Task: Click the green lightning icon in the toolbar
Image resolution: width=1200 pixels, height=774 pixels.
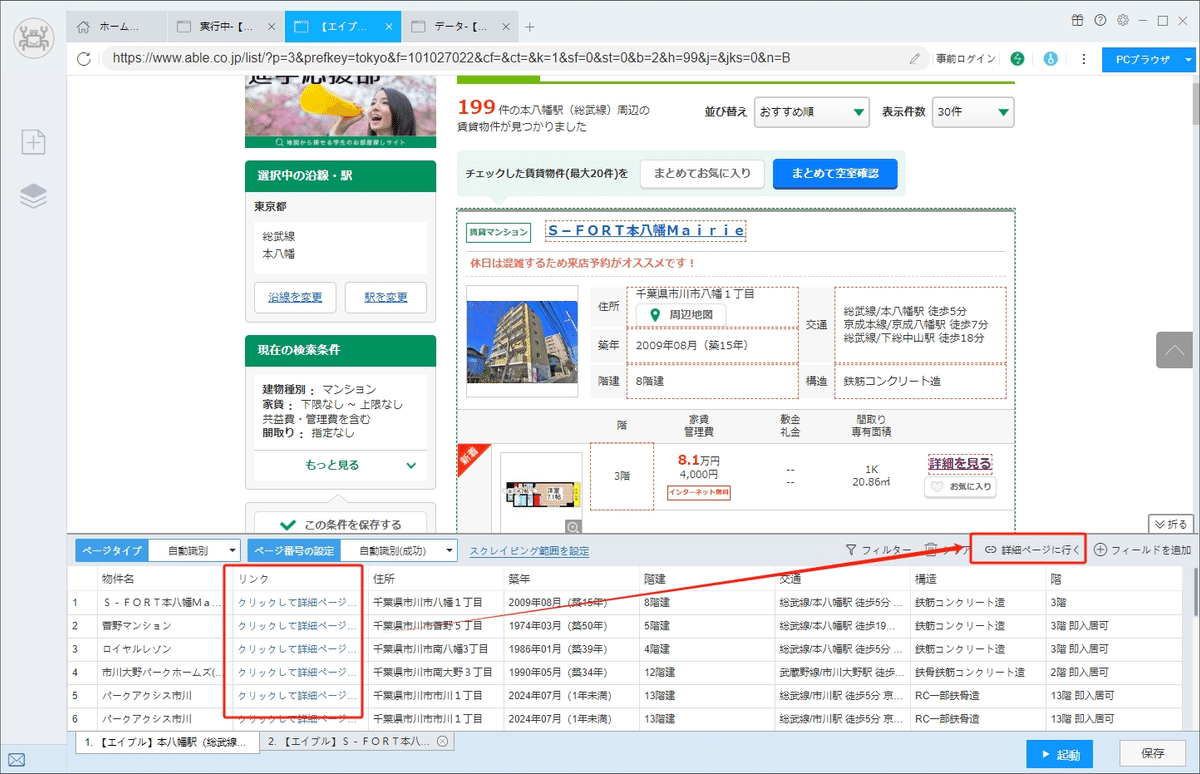Action: (x=1018, y=59)
